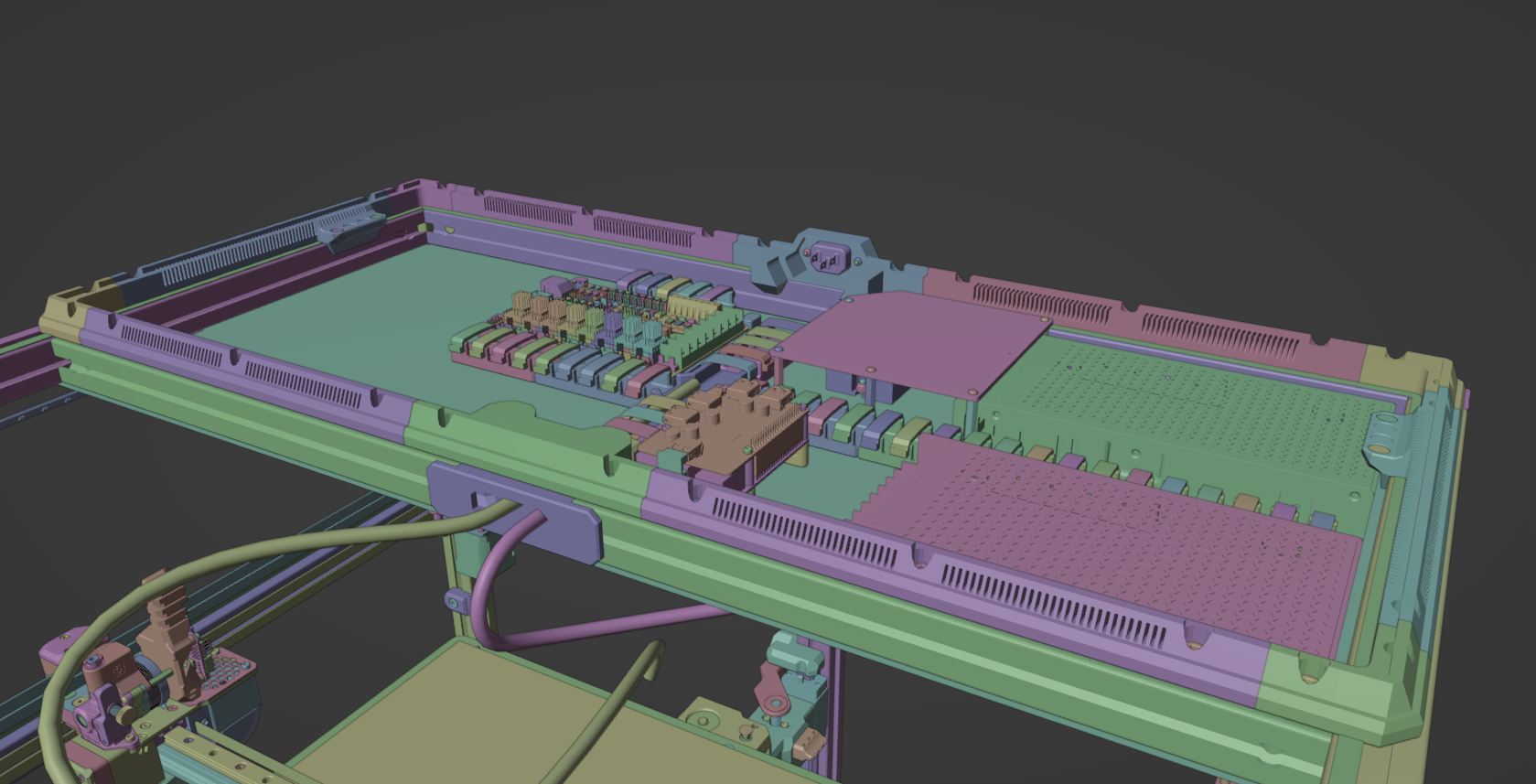1536x784 pixels.
Task: Select the orange-brown circuit board module
Action: coord(723,427)
